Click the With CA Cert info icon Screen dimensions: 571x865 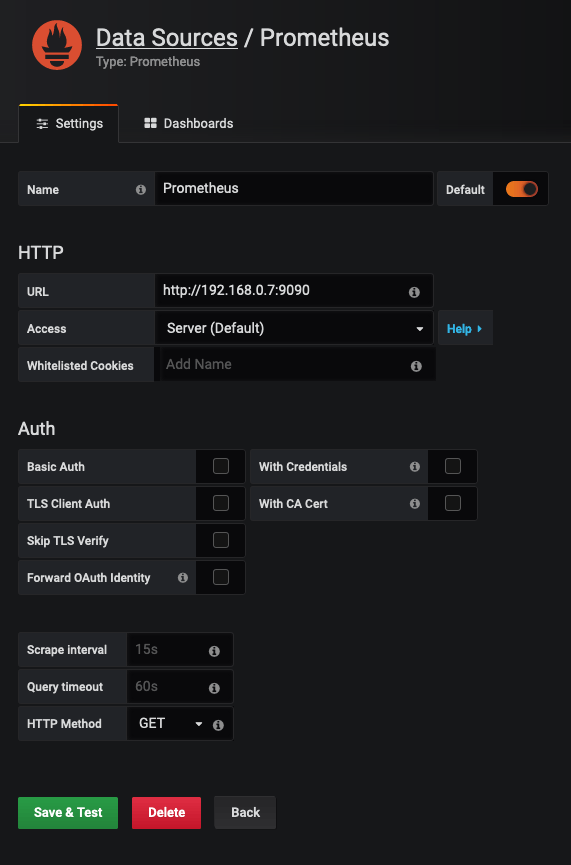pos(415,504)
